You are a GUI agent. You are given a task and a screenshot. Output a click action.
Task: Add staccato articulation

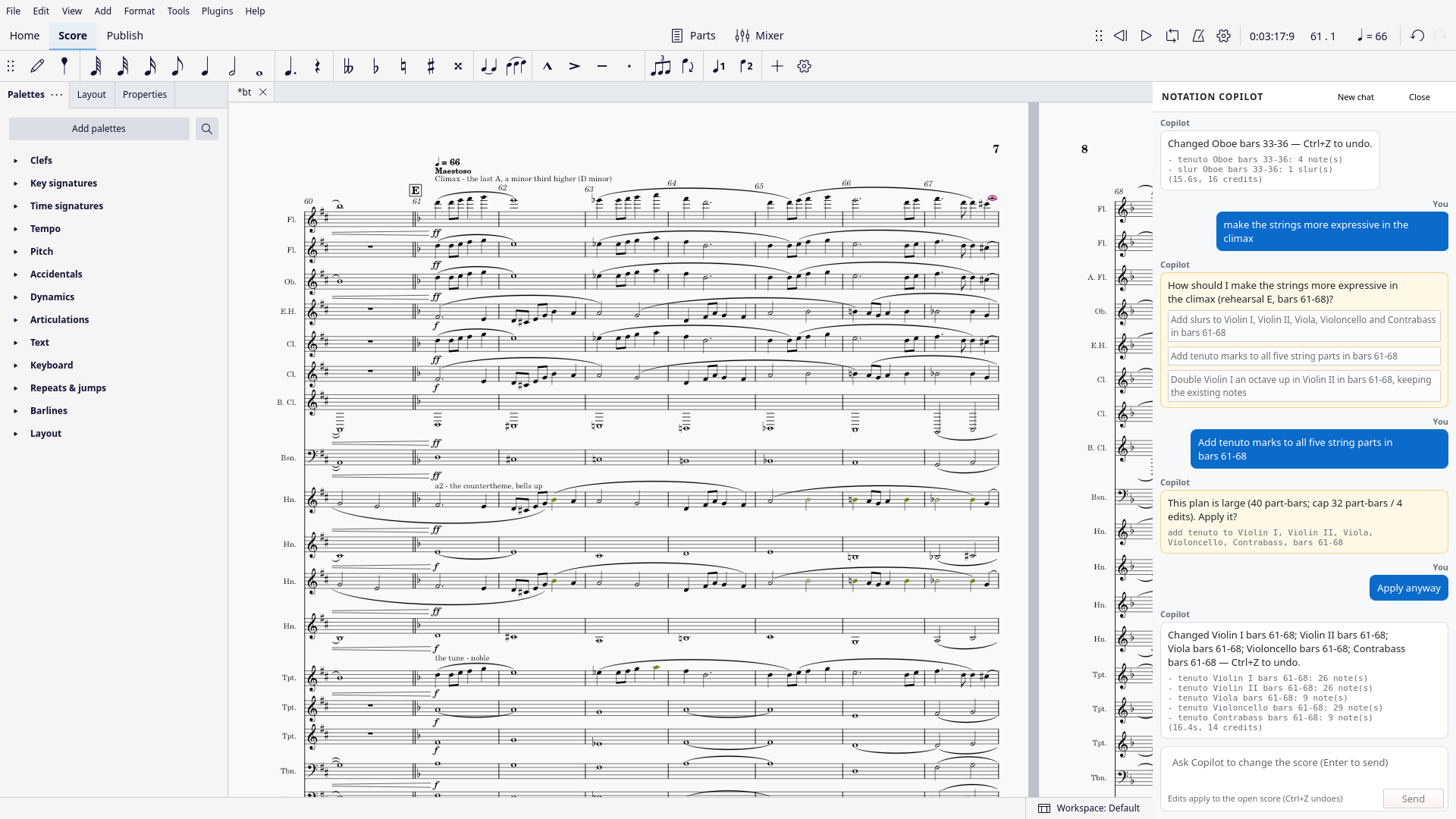click(x=629, y=67)
